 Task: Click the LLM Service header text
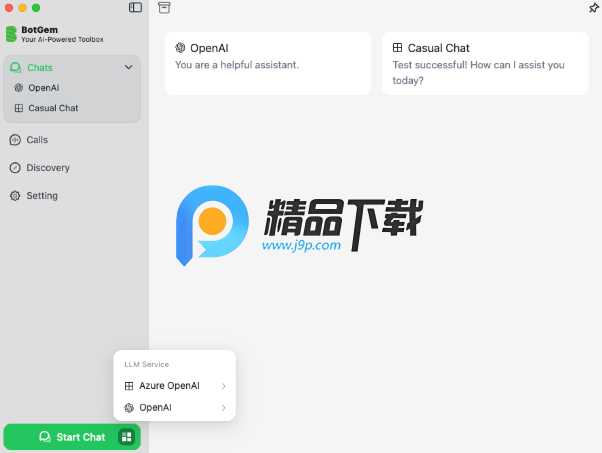pyautogui.click(x=147, y=364)
